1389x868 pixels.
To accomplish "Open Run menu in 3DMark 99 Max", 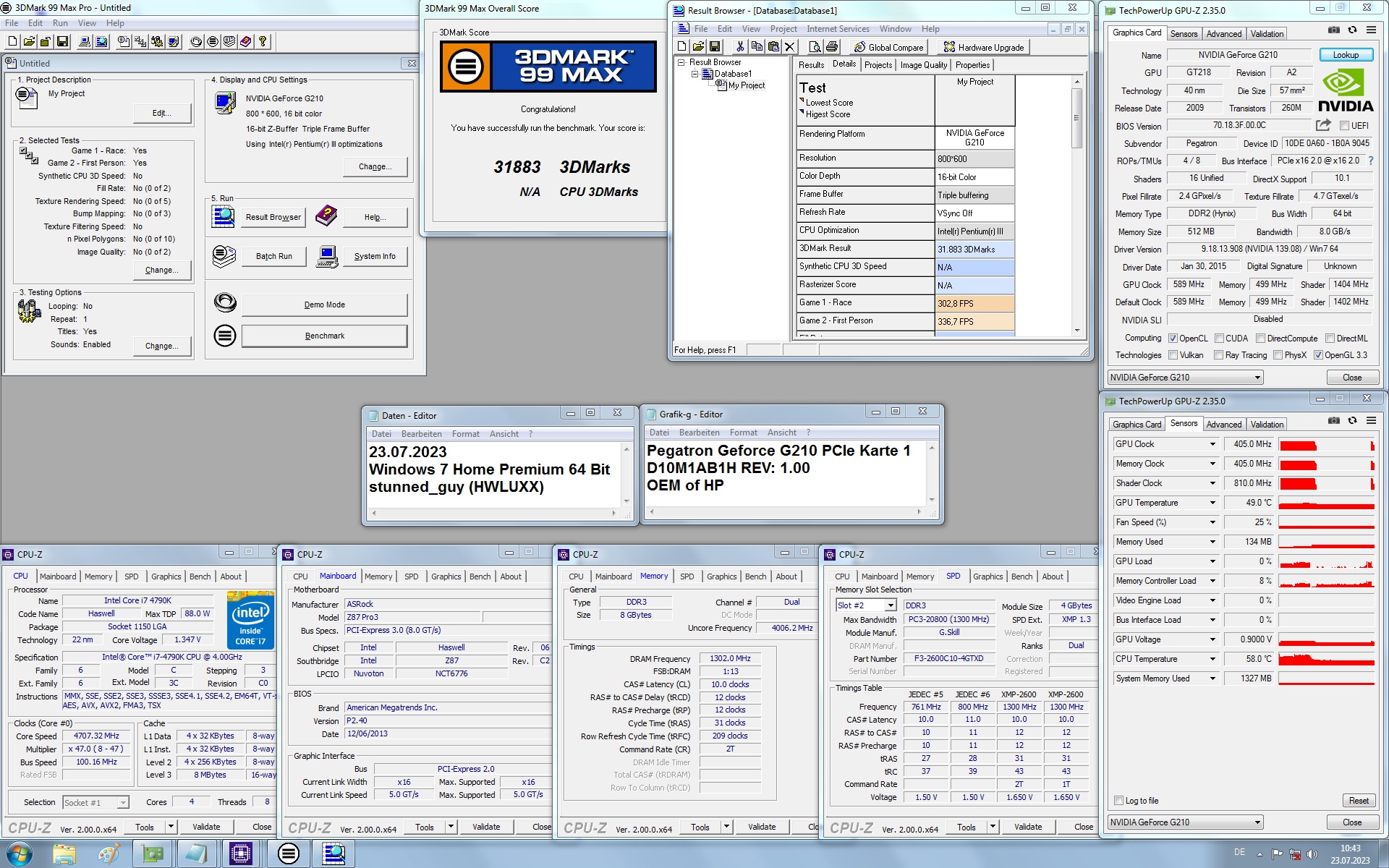I will [x=60, y=23].
